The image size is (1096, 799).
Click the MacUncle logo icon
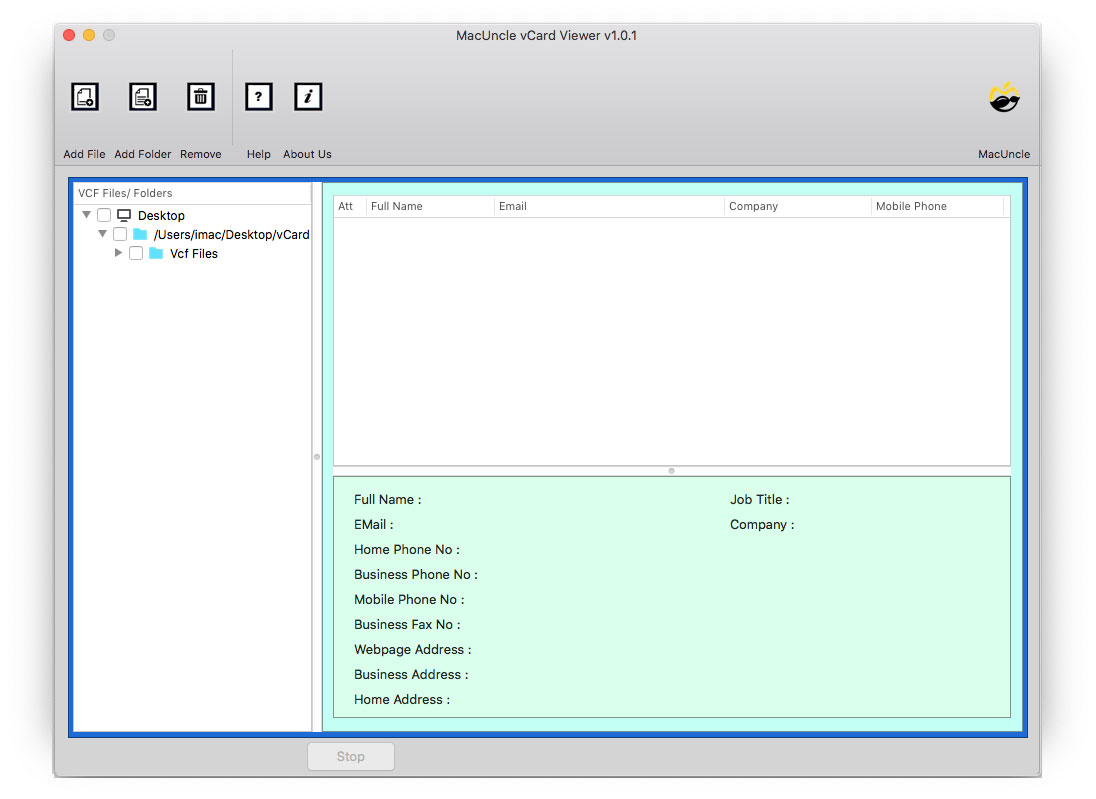point(1004,97)
